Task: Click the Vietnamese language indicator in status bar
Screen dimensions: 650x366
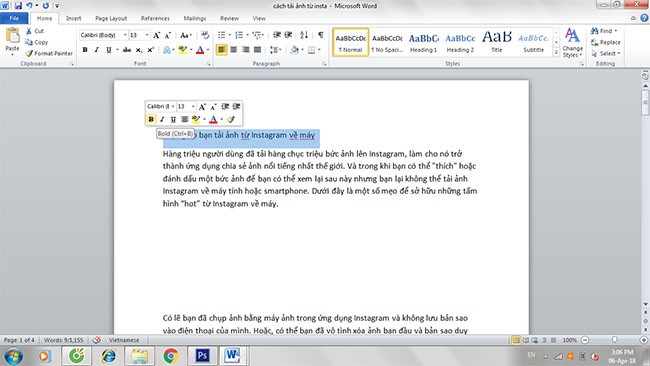Action: 124,340
